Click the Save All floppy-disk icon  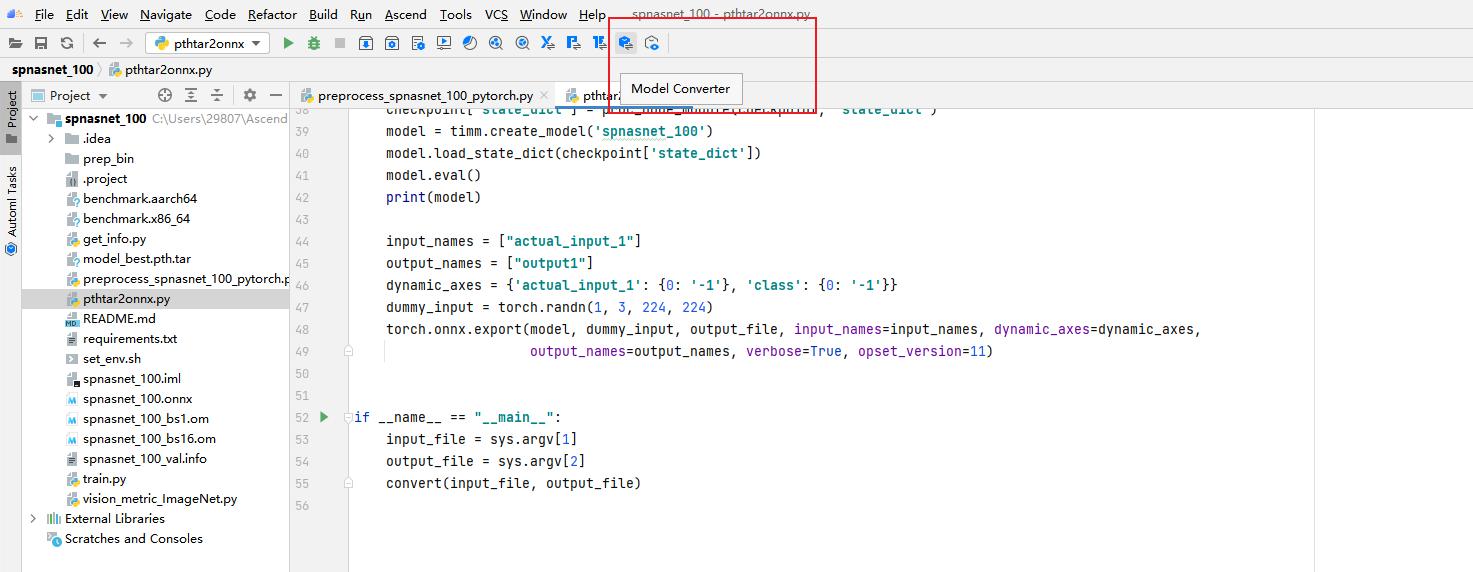pos(41,43)
